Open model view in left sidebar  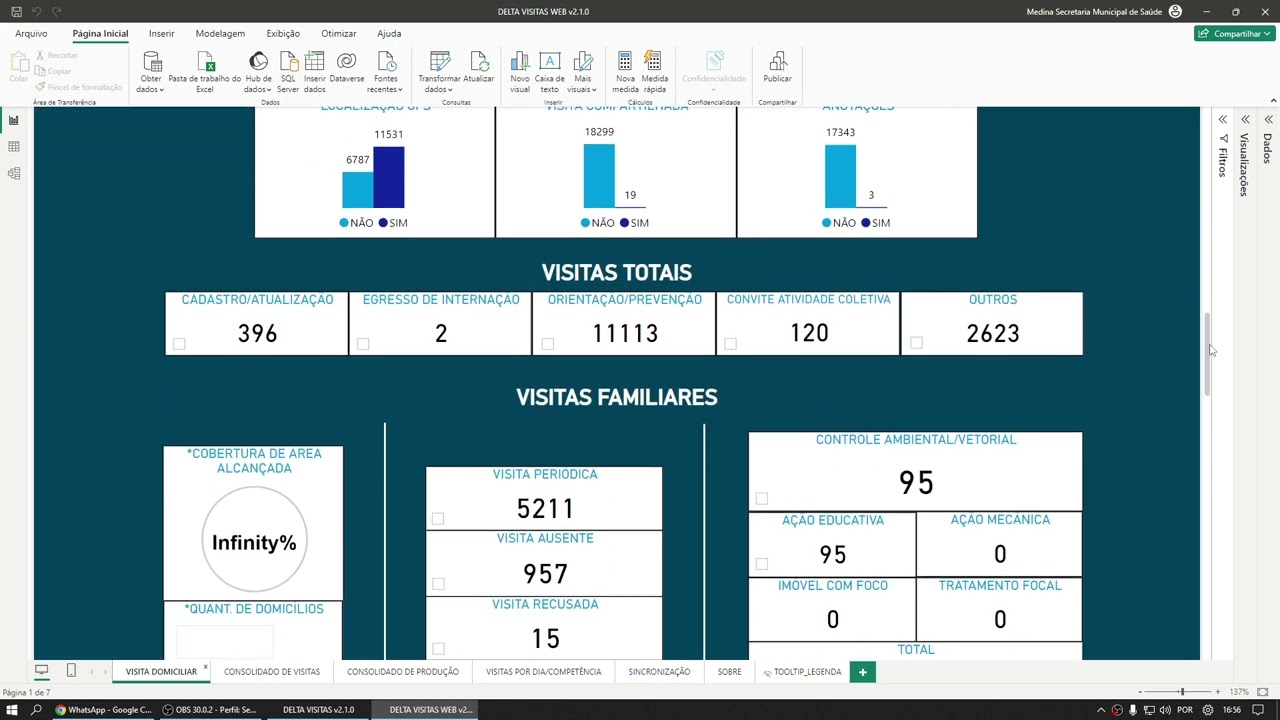(x=14, y=174)
